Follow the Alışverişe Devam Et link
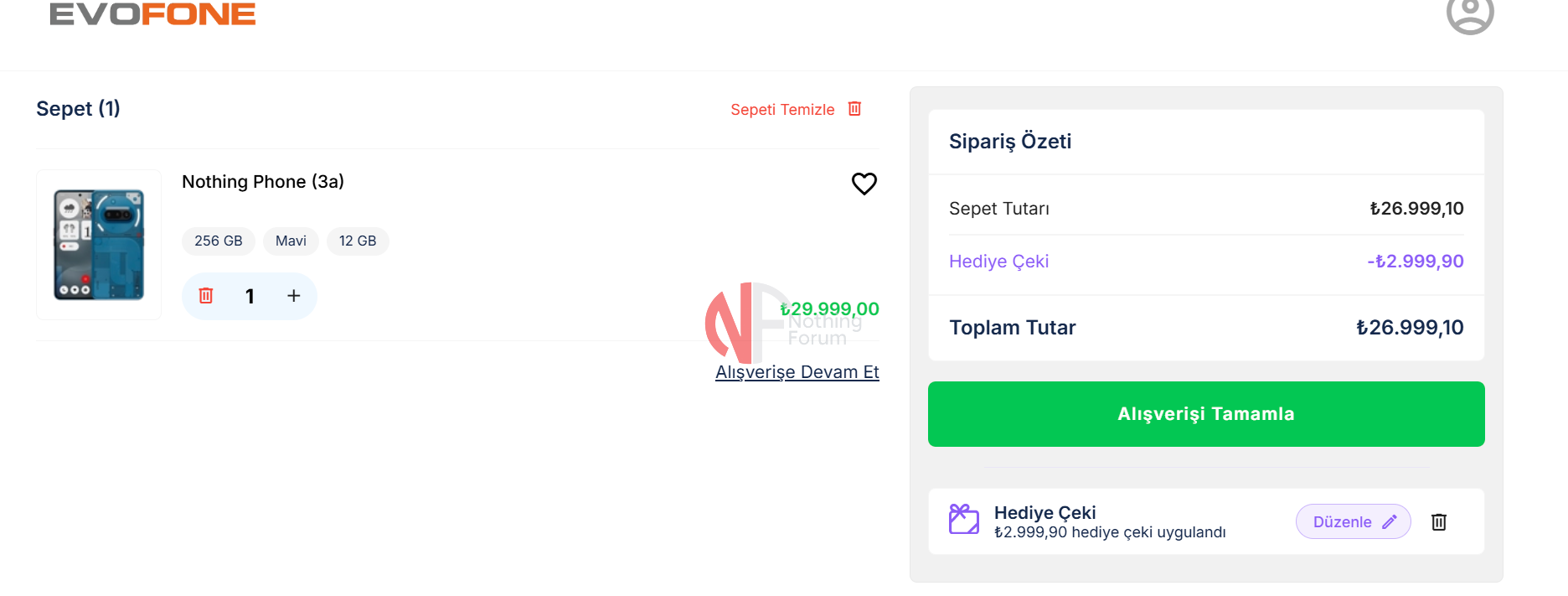1568x596 pixels. click(x=797, y=372)
